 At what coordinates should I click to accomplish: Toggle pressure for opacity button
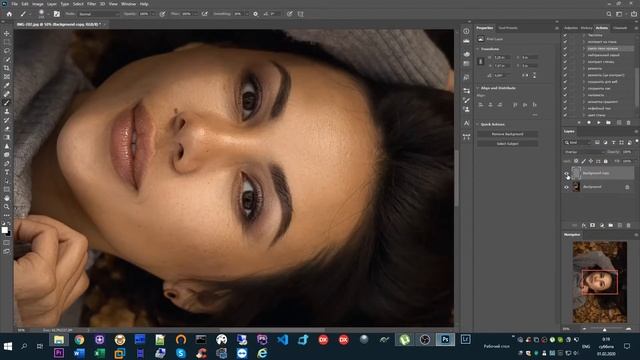click(162, 14)
